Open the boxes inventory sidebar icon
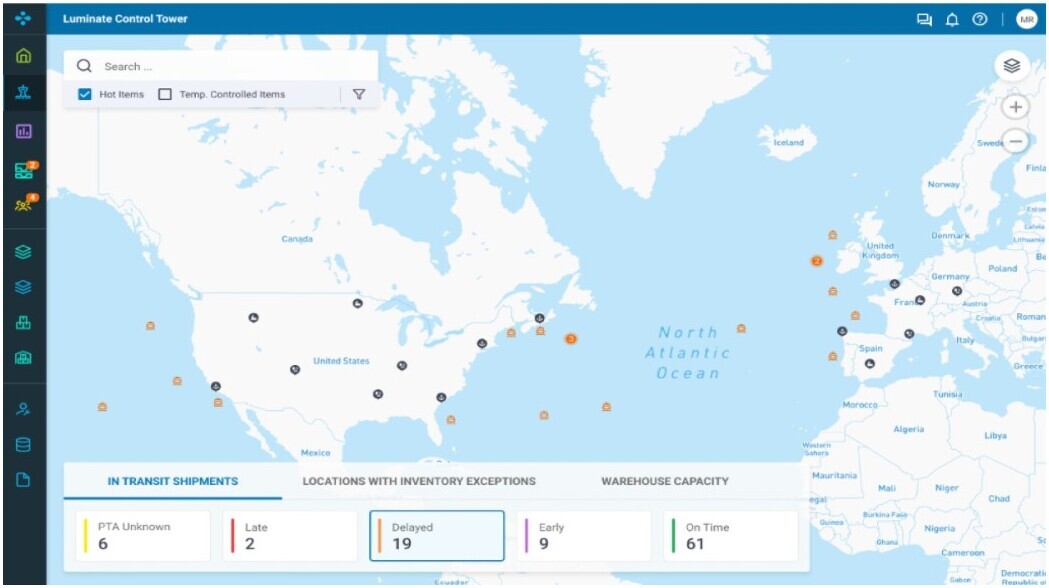Image resolution: width=1049 pixels, height=588 pixels. (x=23, y=323)
